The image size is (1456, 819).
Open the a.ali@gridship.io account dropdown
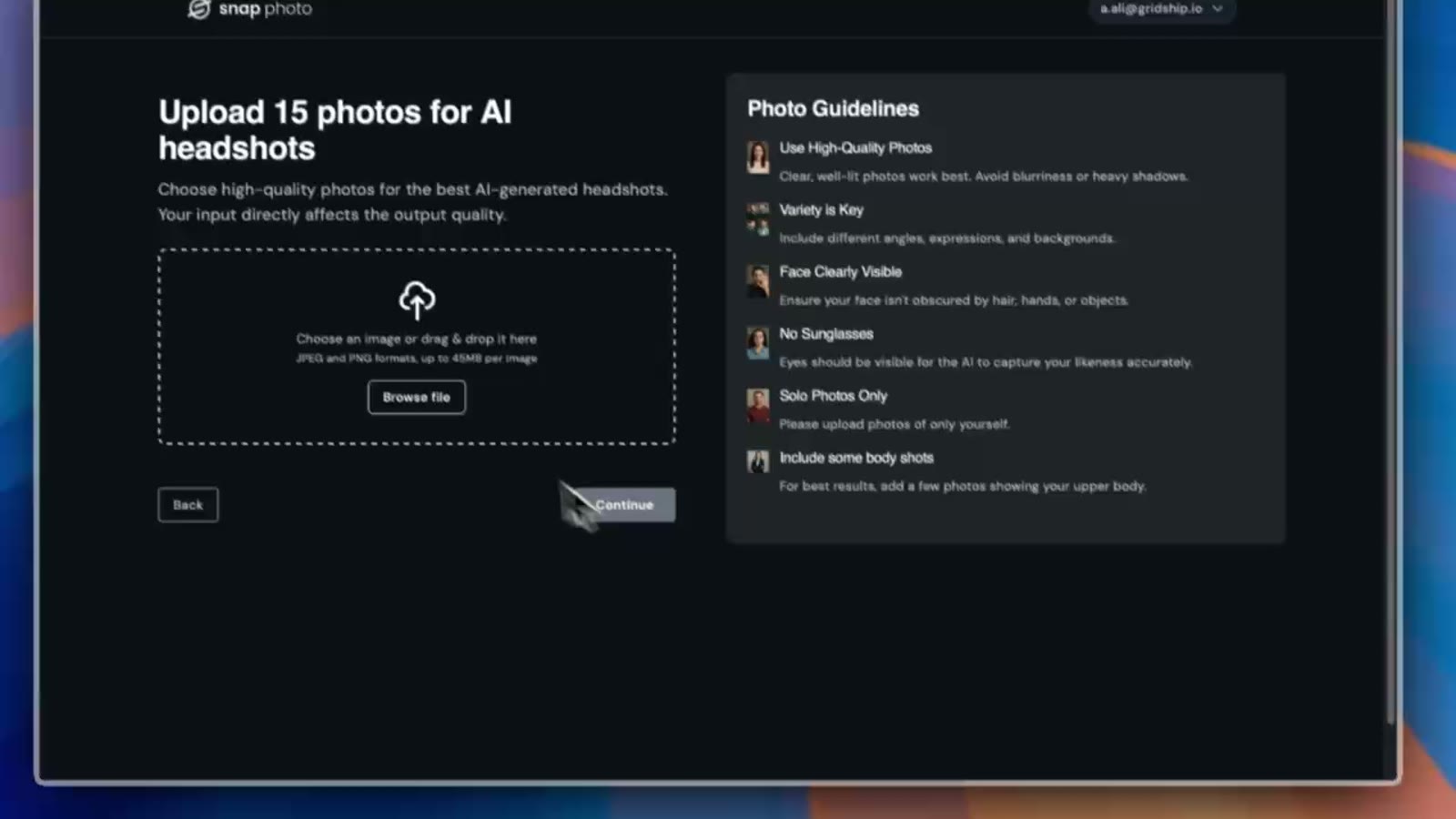point(1161,9)
